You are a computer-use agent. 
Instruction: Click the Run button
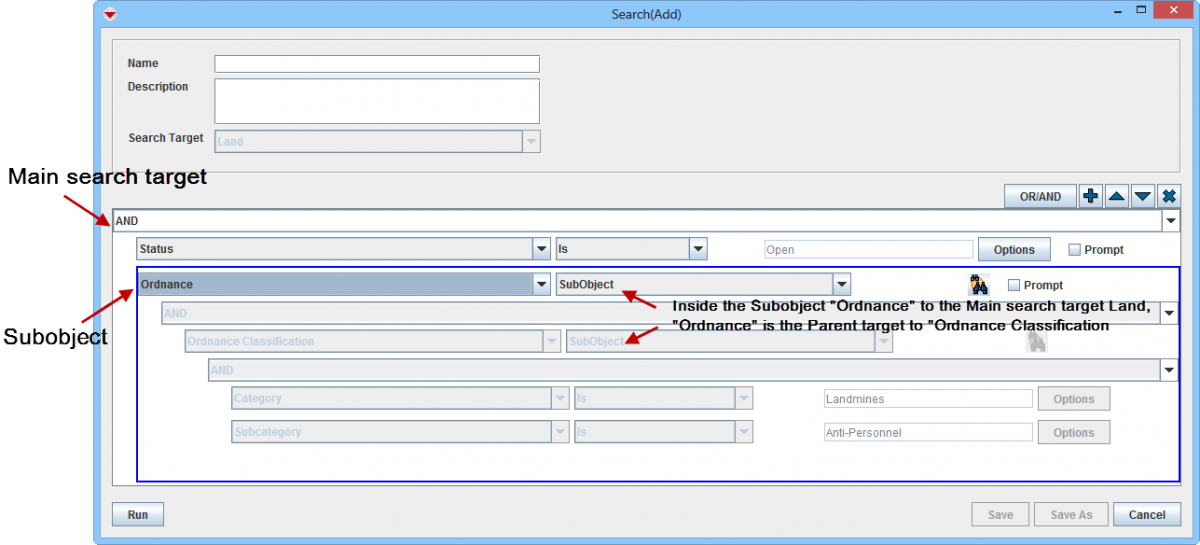138,515
